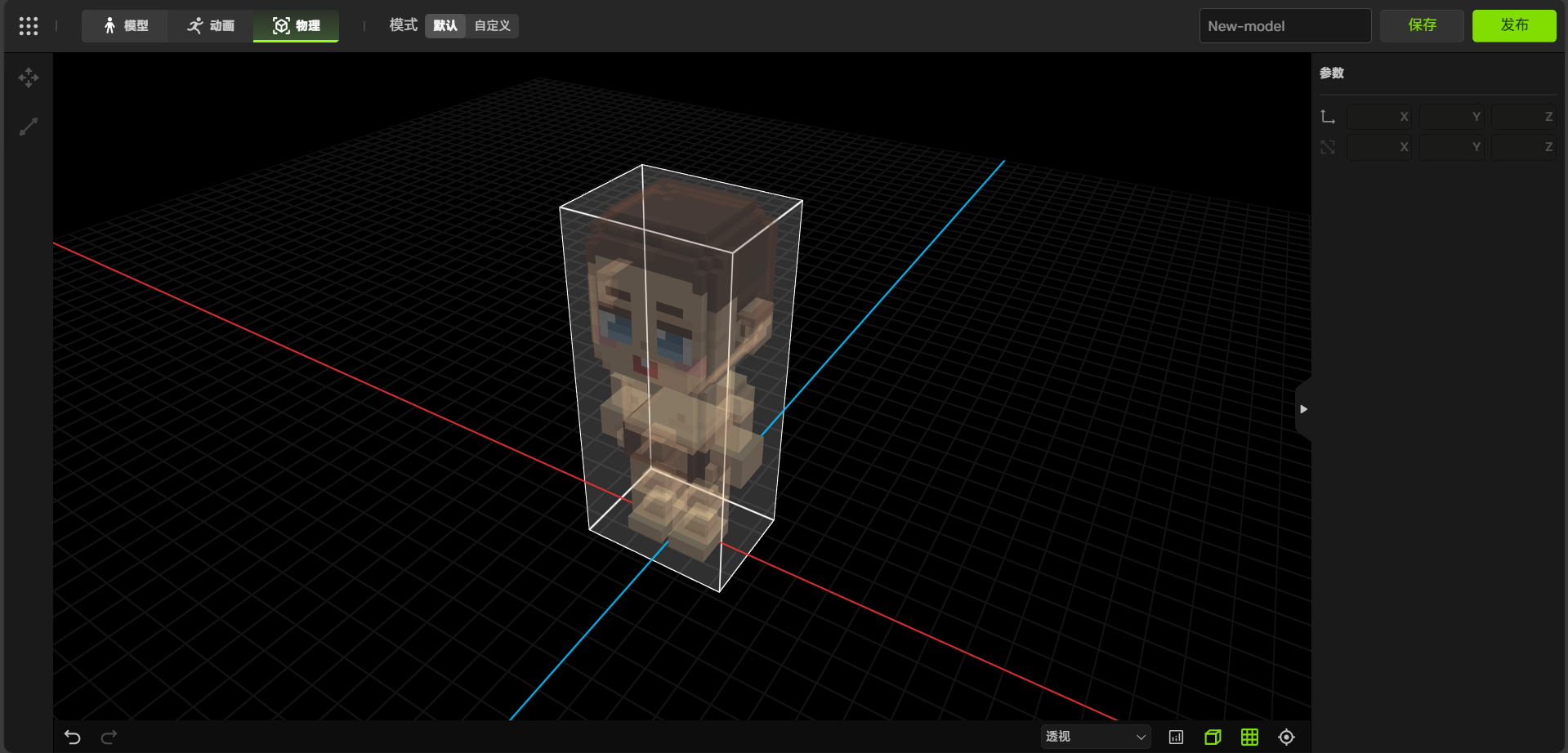
Task: Open the 透视 view dropdown
Action: [x=1095, y=737]
